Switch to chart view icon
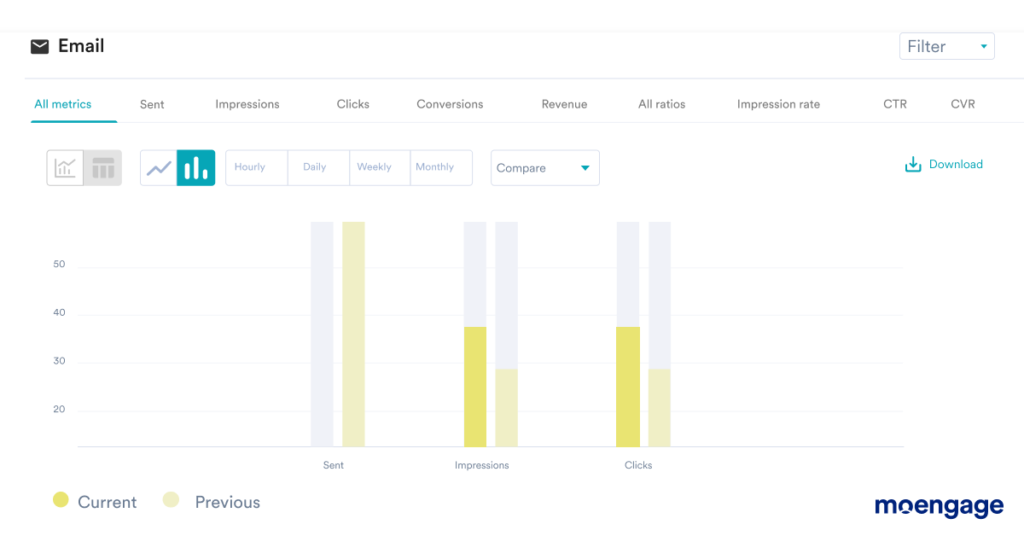The width and height of the screenshot is (1024, 536). click(65, 168)
